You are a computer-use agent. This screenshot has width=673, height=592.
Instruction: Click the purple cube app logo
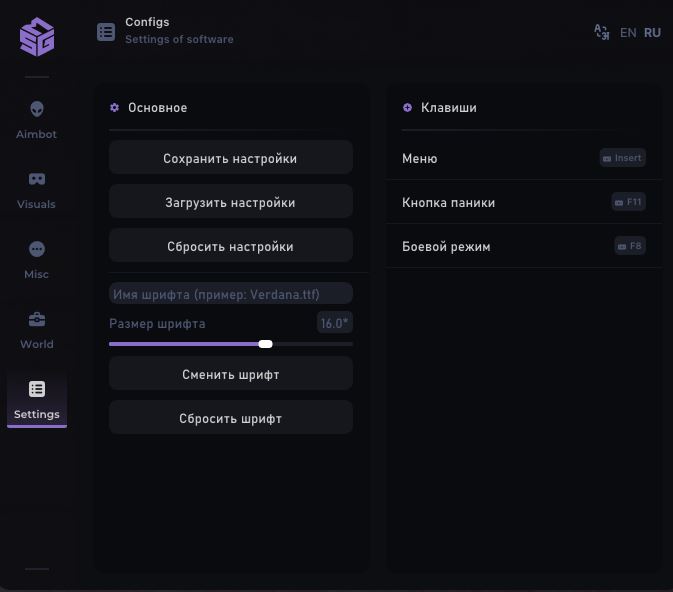pyautogui.click(x=37, y=36)
